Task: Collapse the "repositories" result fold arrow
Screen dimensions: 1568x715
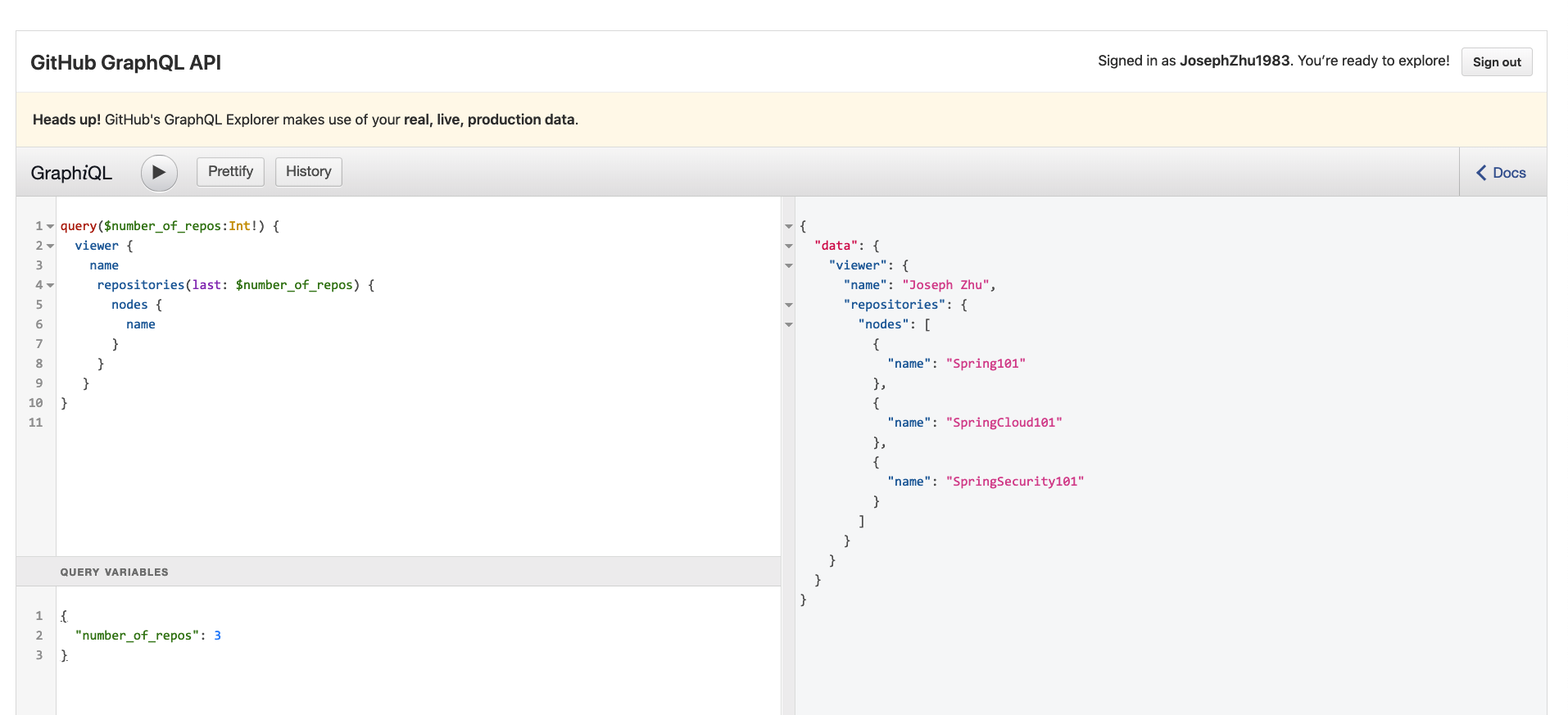Action: click(x=789, y=305)
